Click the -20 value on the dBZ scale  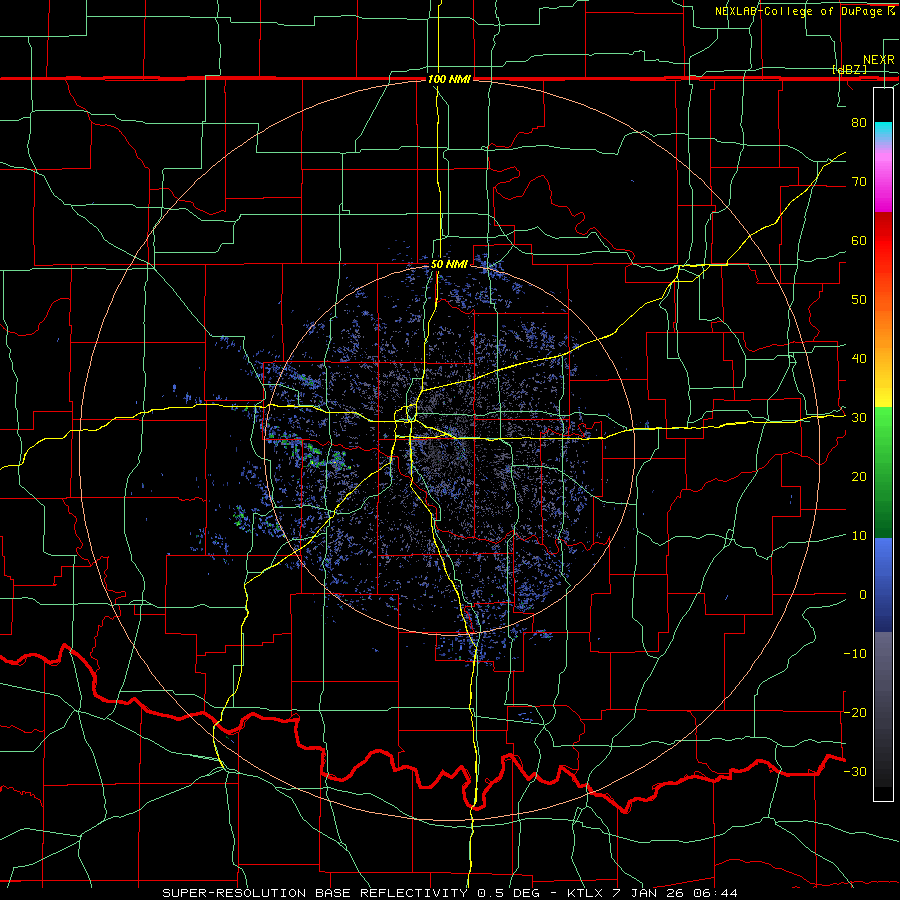855,713
